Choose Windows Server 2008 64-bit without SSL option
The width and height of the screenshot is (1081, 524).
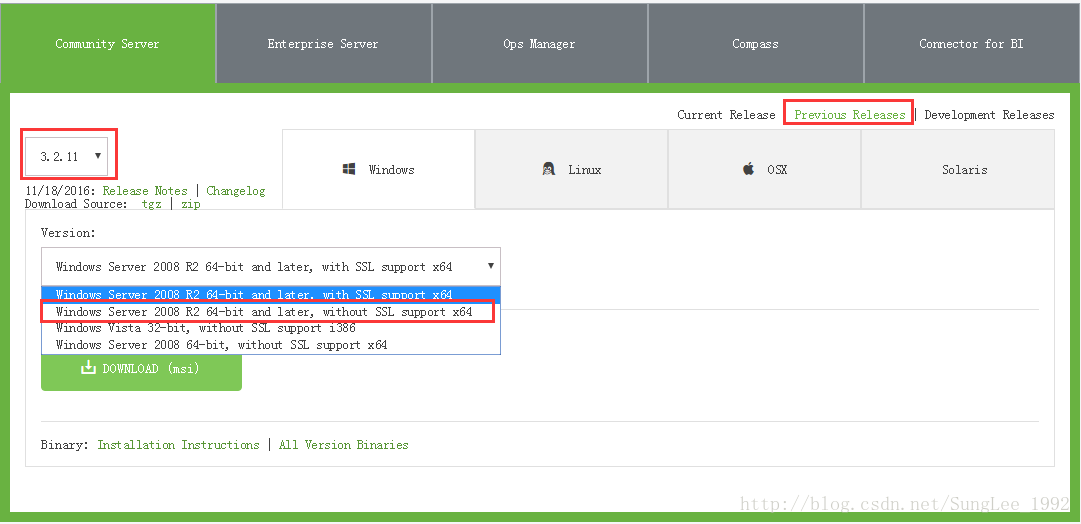pyautogui.click(x=271, y=345)
